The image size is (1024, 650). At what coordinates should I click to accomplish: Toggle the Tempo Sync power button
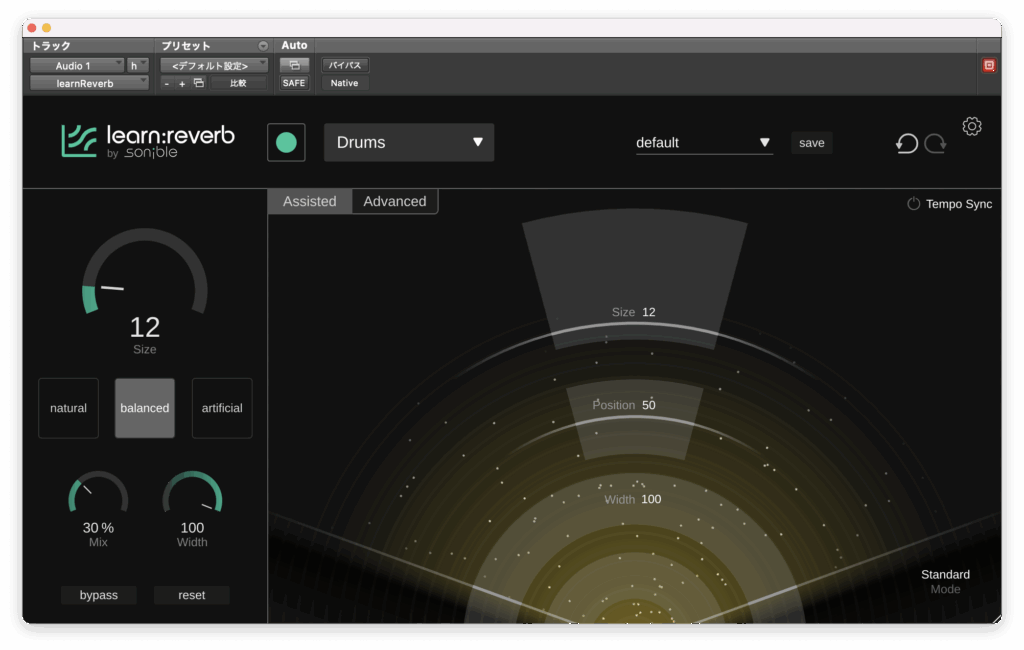[x=913, y=204]
